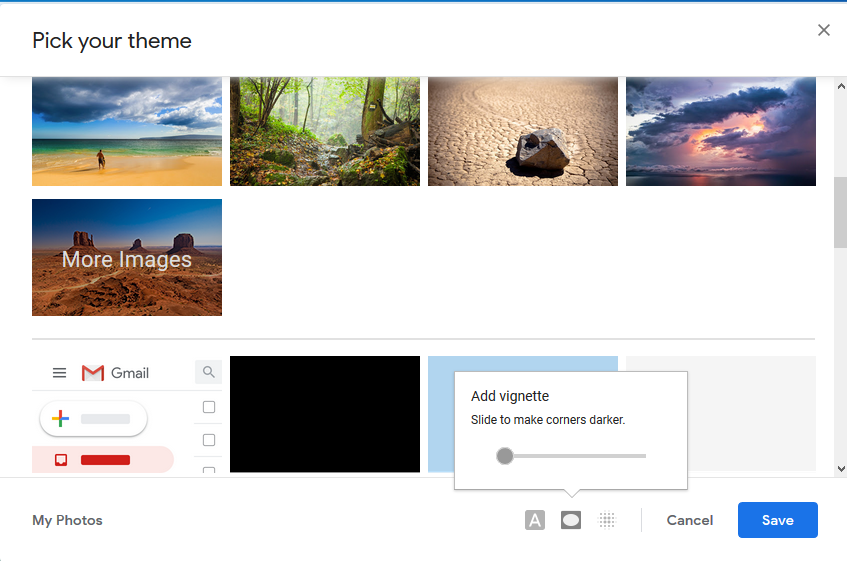Open the blur option (dotted grid icon)
The width and height of the screenshot is (847, 561).
coord(607,520)
